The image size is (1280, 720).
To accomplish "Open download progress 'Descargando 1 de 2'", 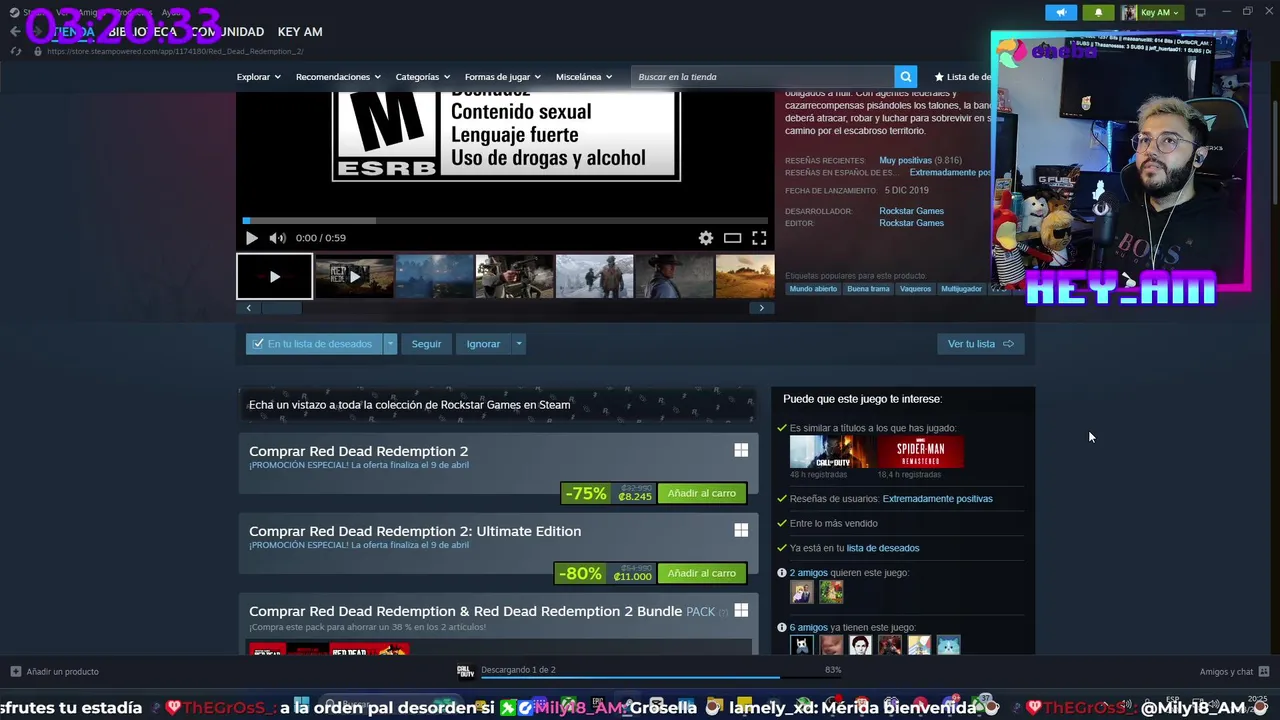I will pyautogui.click(x=518, y=670).
